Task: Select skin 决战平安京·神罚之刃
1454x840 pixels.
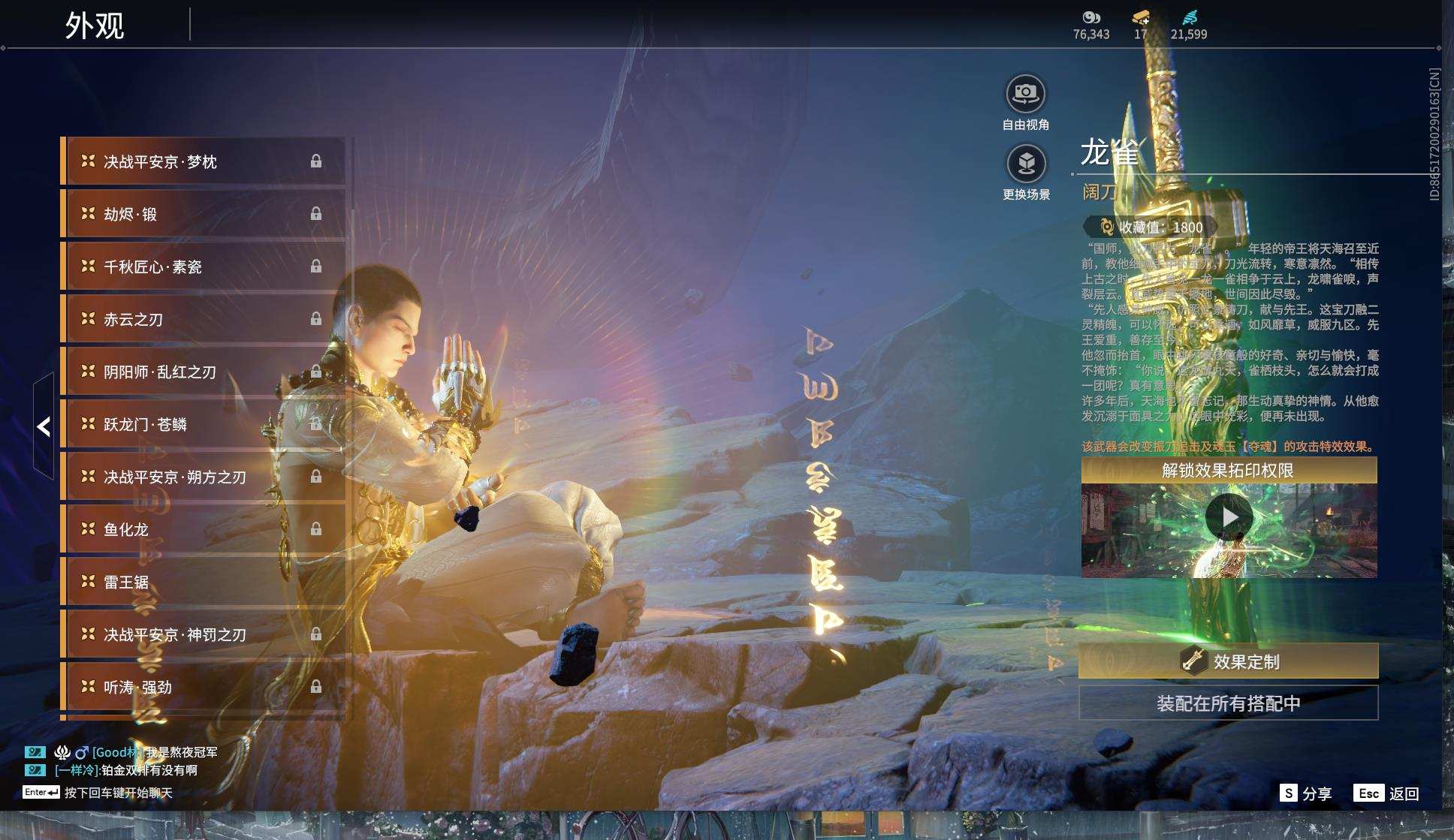Action: click(203, 634)
